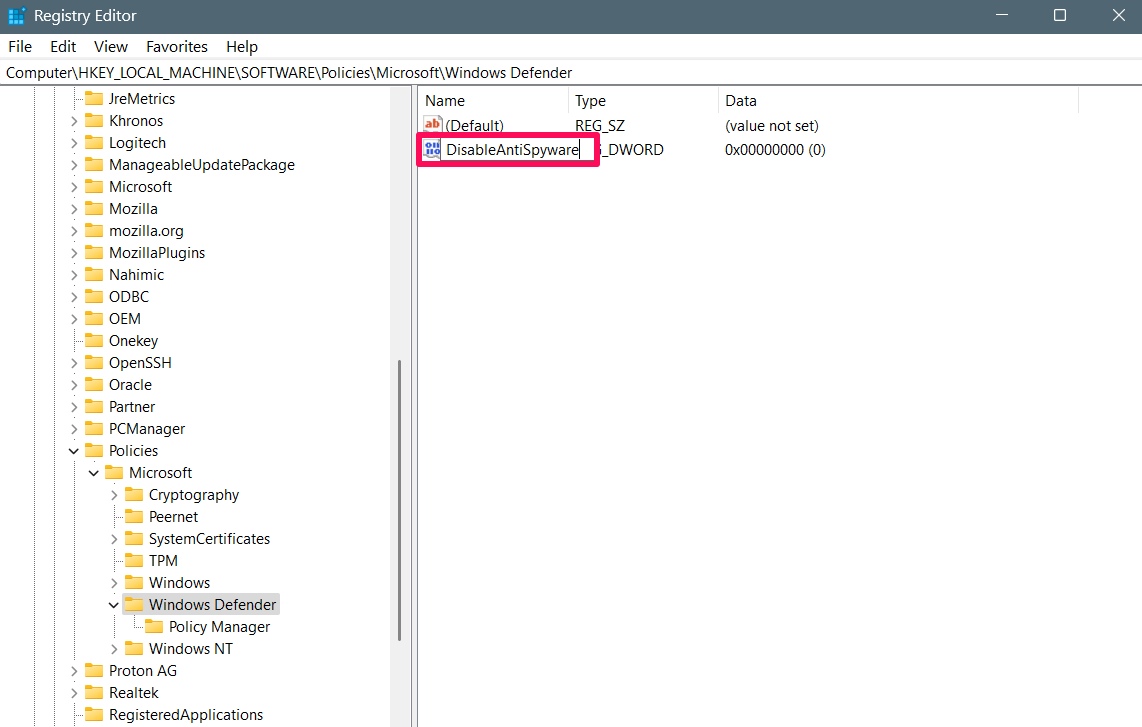The width and height of the screenshot is (1142, 727).
Task: Expand the Cryptography key
Action: click(x=114, y=495)
